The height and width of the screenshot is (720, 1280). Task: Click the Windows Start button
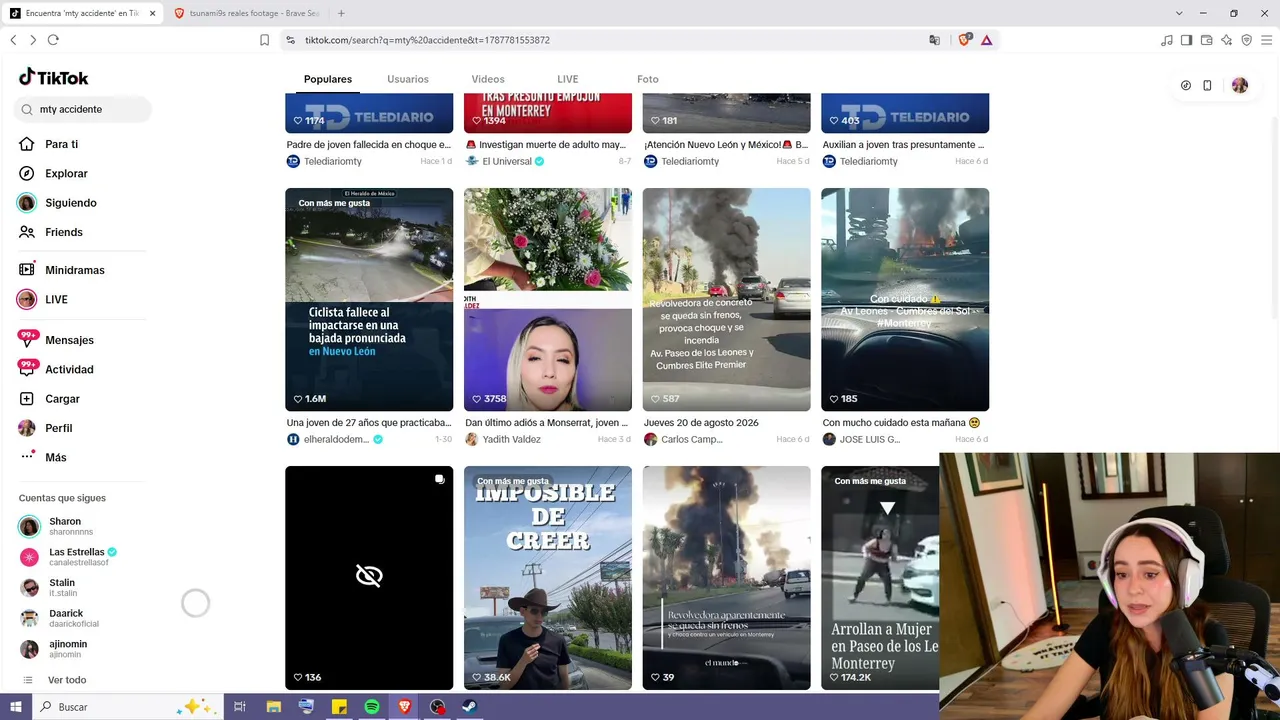pos(15,707)
